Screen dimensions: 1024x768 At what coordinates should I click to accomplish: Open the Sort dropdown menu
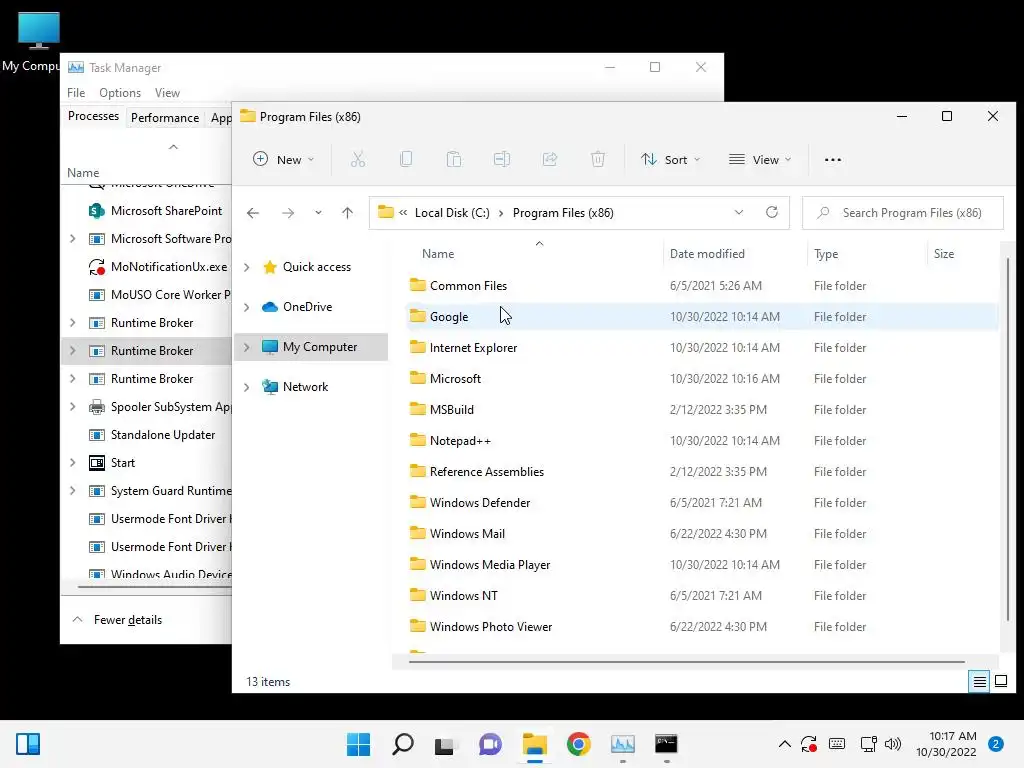670,159
